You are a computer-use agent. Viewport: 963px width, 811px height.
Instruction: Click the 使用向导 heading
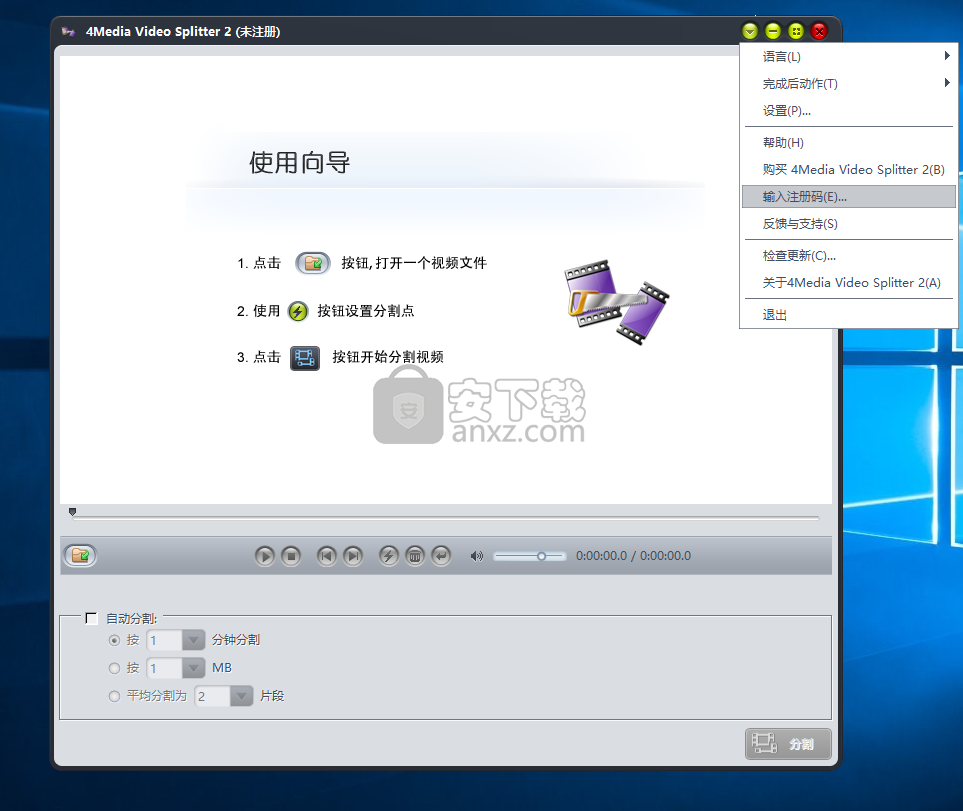coord(300,163)
